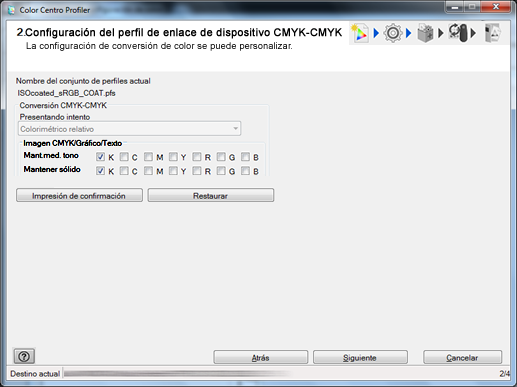Open the Presentando intento dropdown
This screenshot has width=517, height=387.
pyautogui.click(x=129, y=129)
